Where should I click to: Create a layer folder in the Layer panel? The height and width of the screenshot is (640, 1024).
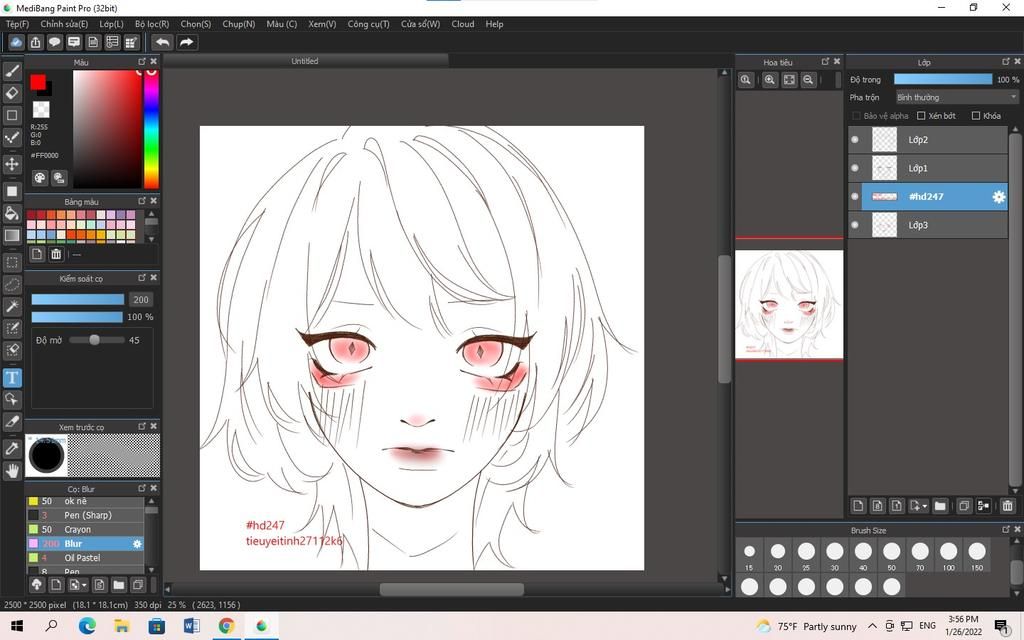(x=940, y=505)
